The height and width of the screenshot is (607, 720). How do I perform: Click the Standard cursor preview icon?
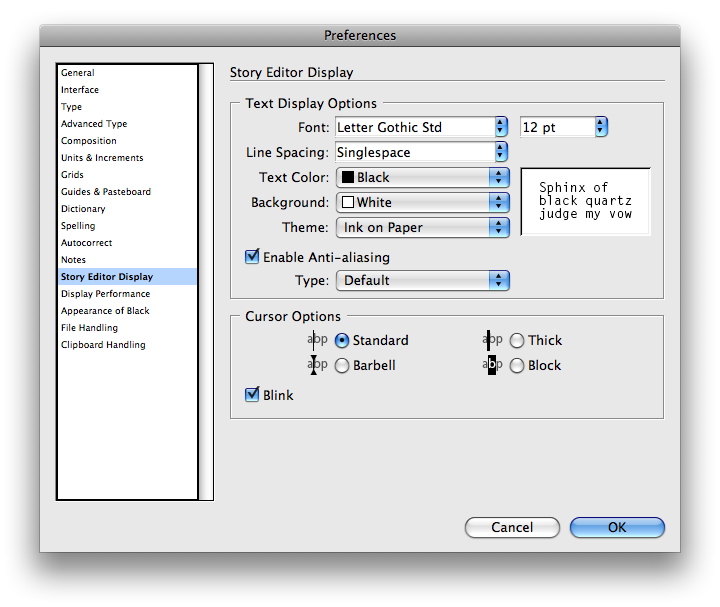click(317, 340)
